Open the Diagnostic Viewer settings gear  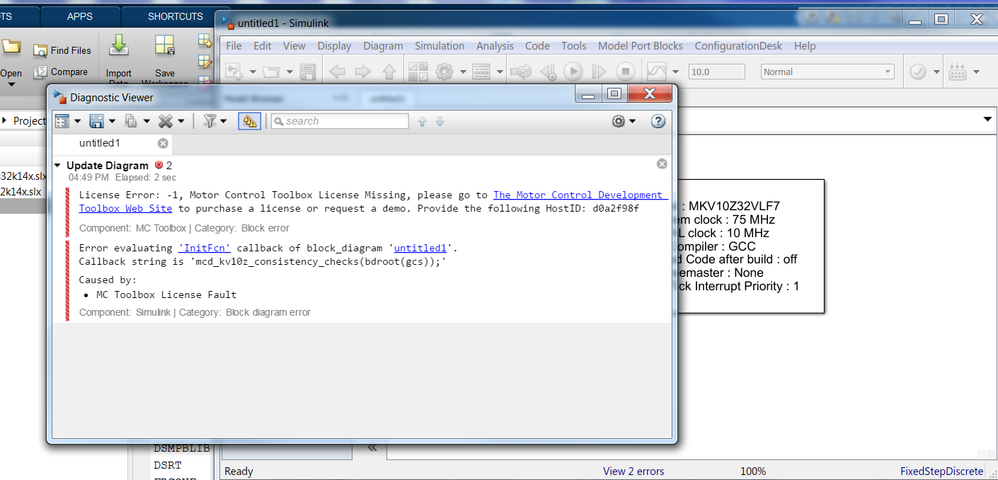point(619,121)
